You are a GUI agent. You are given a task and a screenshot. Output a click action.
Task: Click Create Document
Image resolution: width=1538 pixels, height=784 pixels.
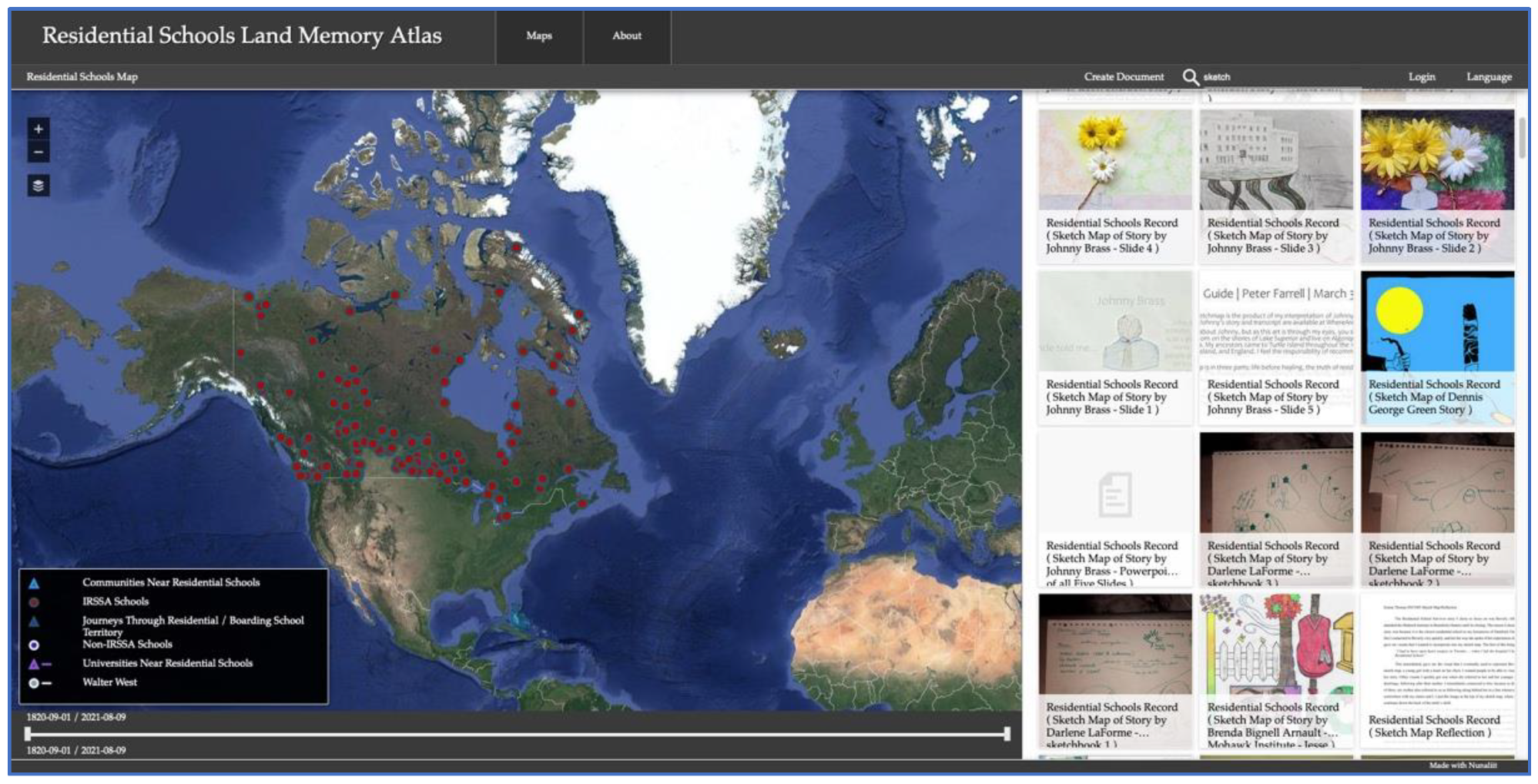[1124, 77]
